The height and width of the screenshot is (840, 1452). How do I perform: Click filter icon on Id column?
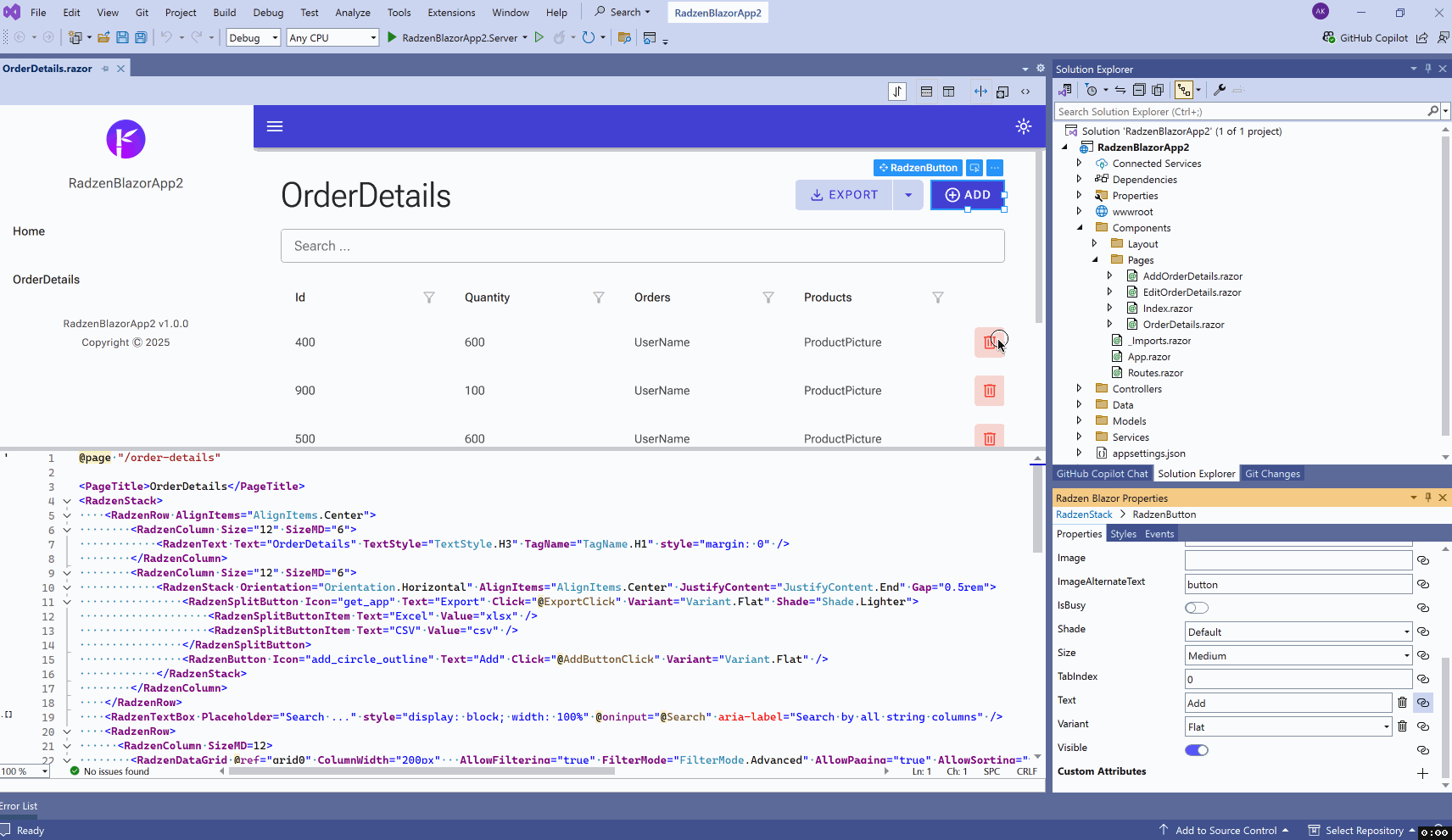coord(429,298)
